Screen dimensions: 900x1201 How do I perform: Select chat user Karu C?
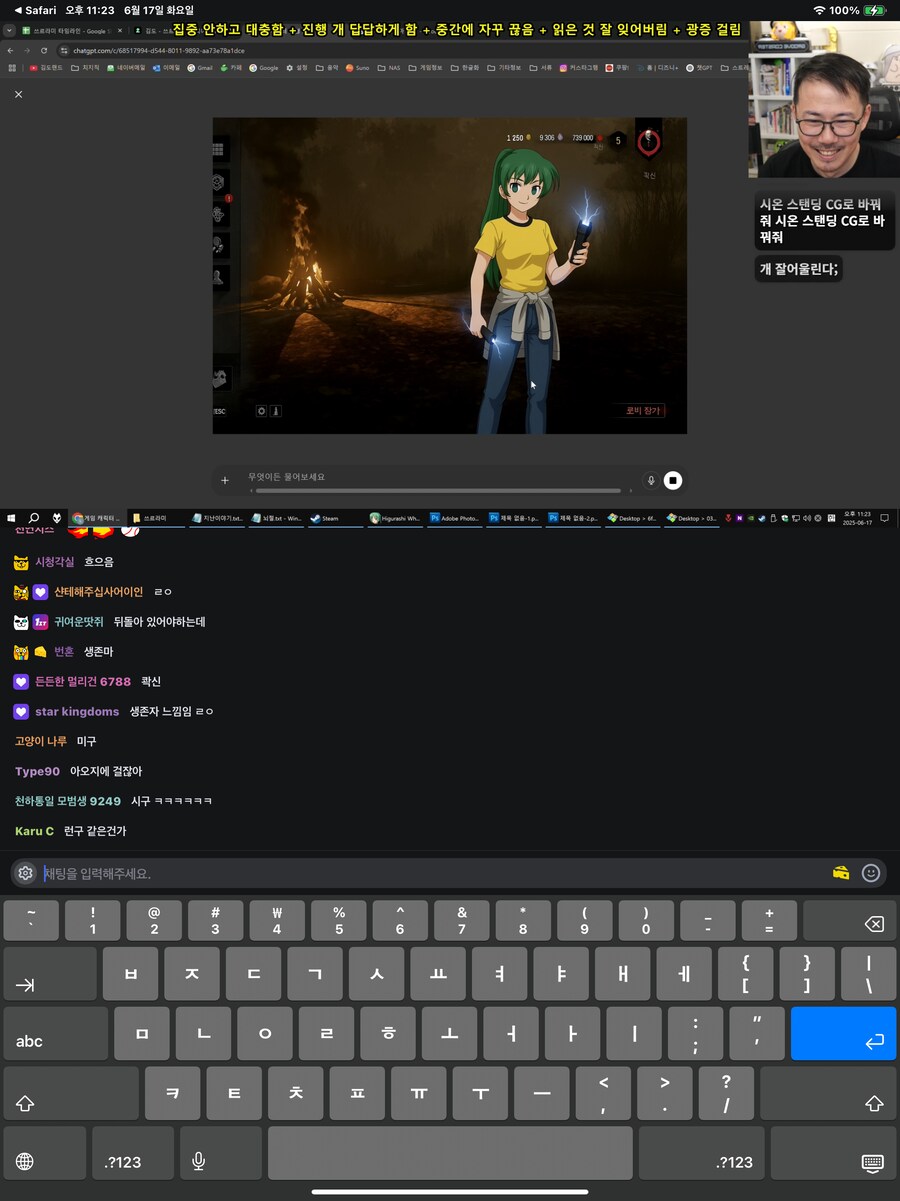tap(35, 831)
